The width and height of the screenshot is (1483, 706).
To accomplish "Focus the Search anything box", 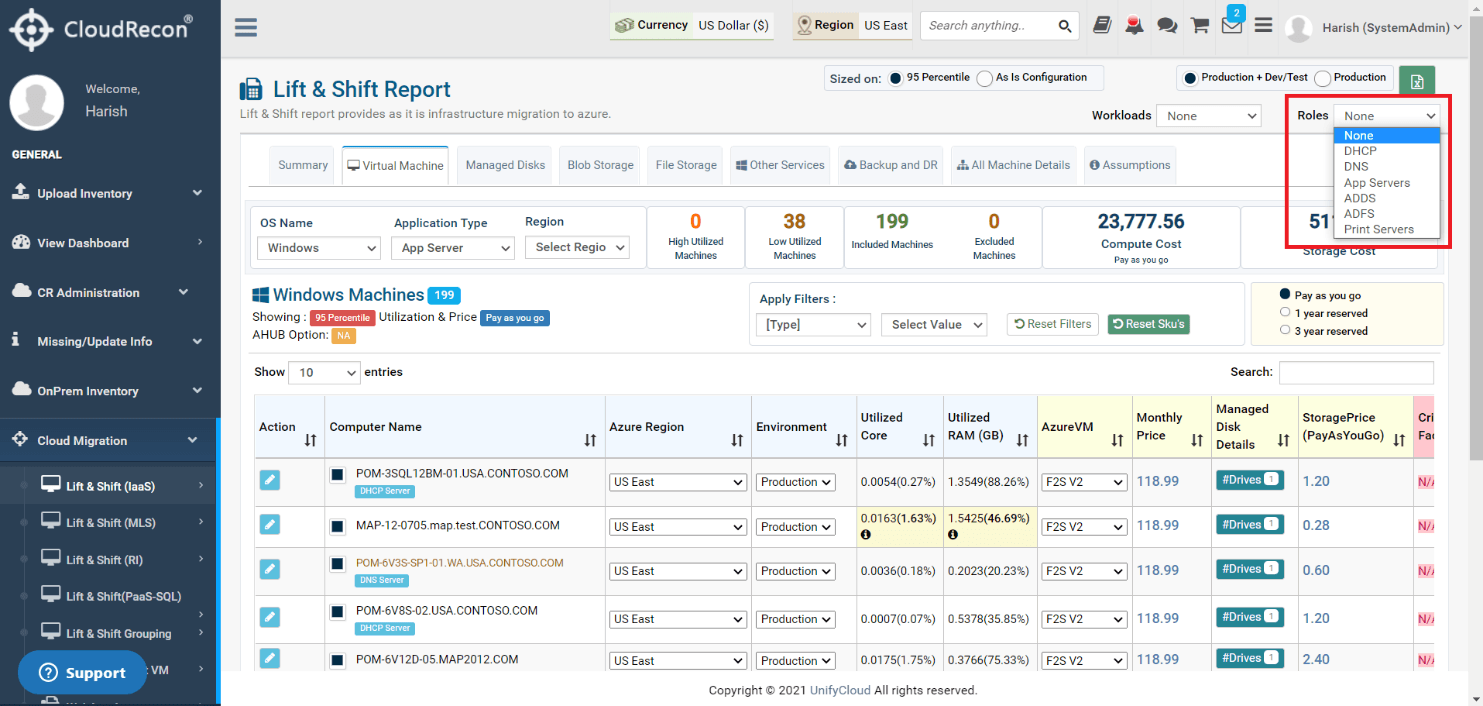I will [x=988, y=26].
